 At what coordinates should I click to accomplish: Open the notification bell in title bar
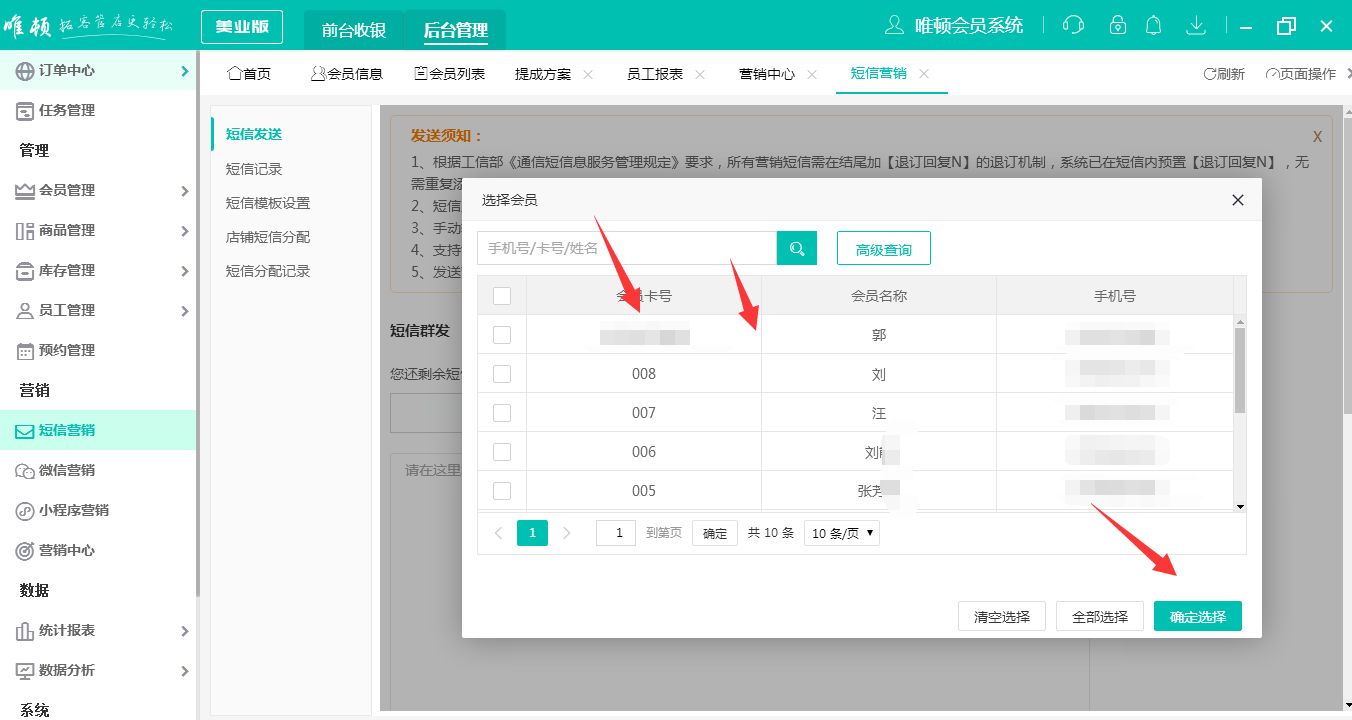pos(1153,24)
